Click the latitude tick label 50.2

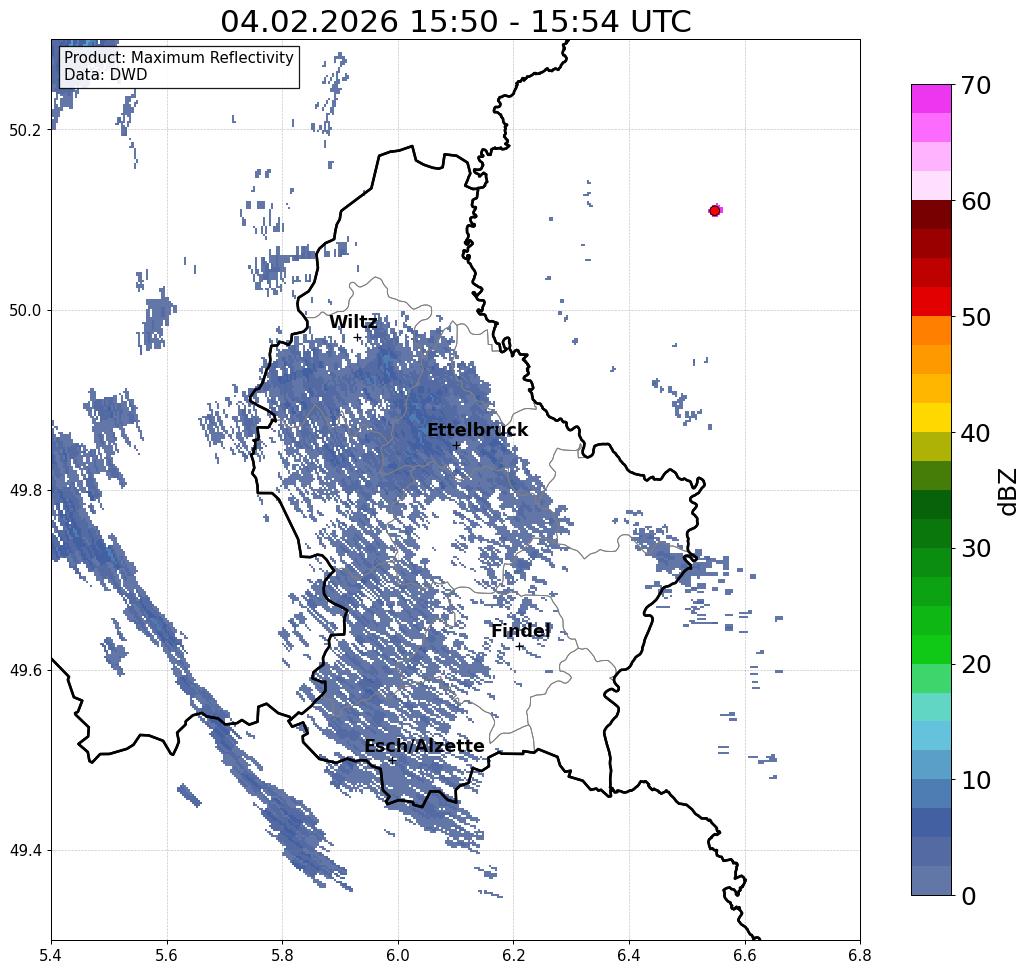[x=25, y=130]
